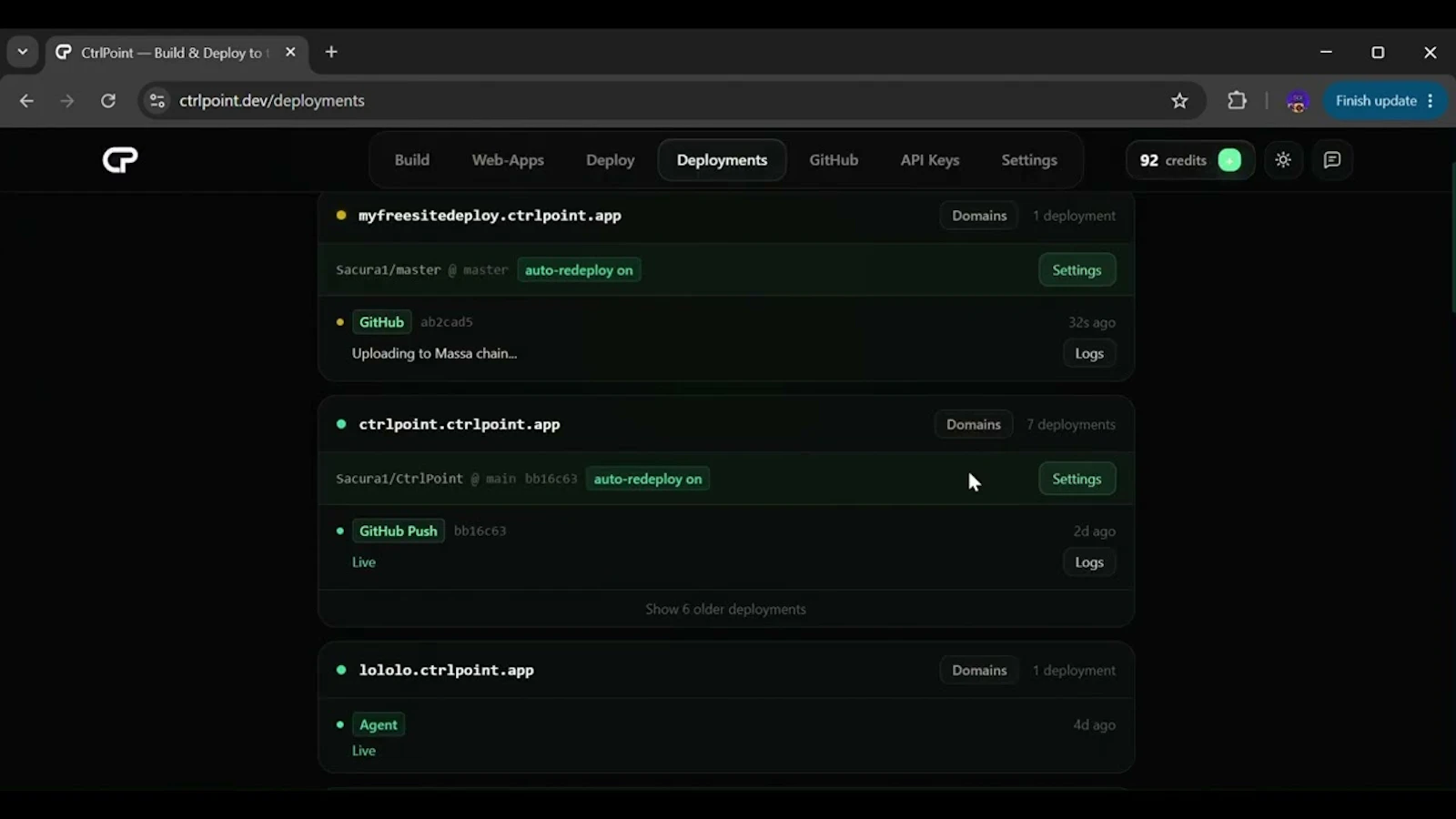Go forward in browser history
Viewport: 1456px width, 819px height.
pyautogui.click(x=67, y=101)
